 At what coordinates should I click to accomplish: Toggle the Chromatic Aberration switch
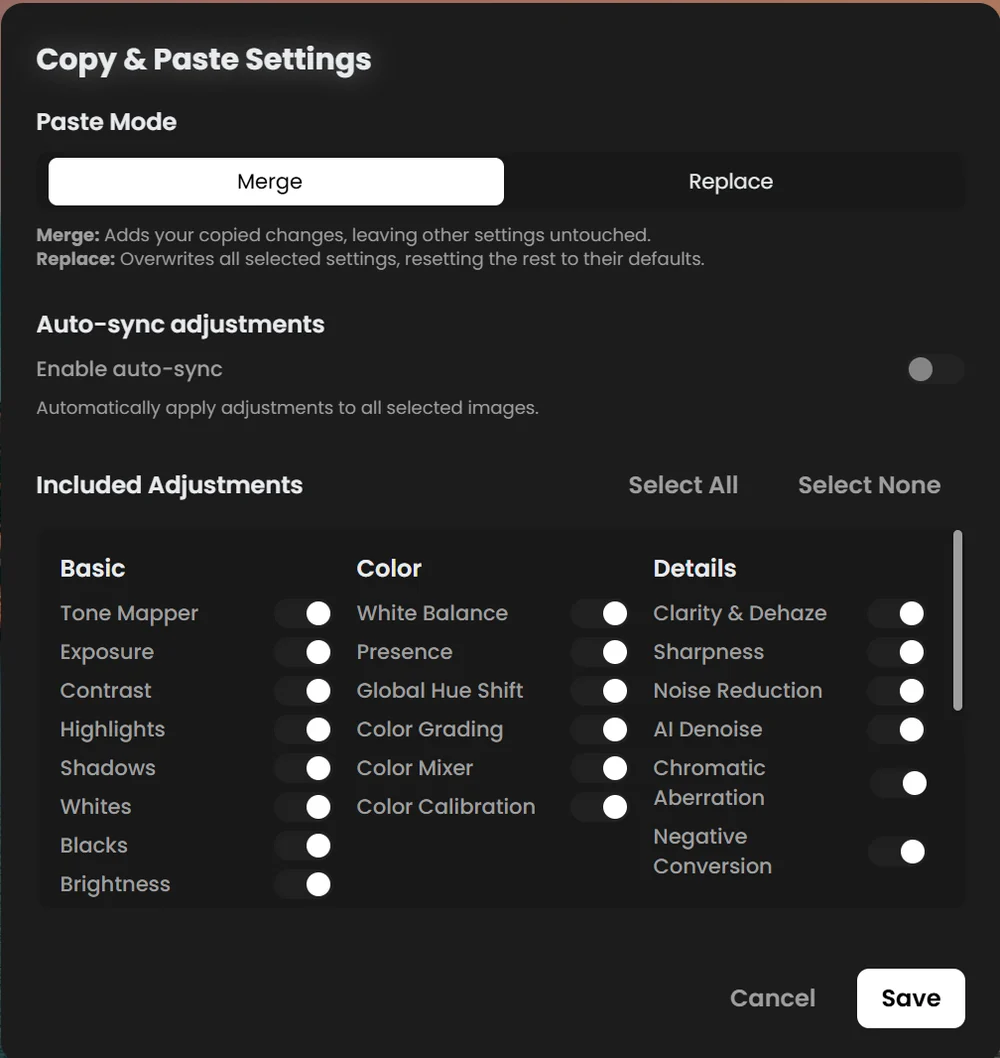click(x=899, y=783)
